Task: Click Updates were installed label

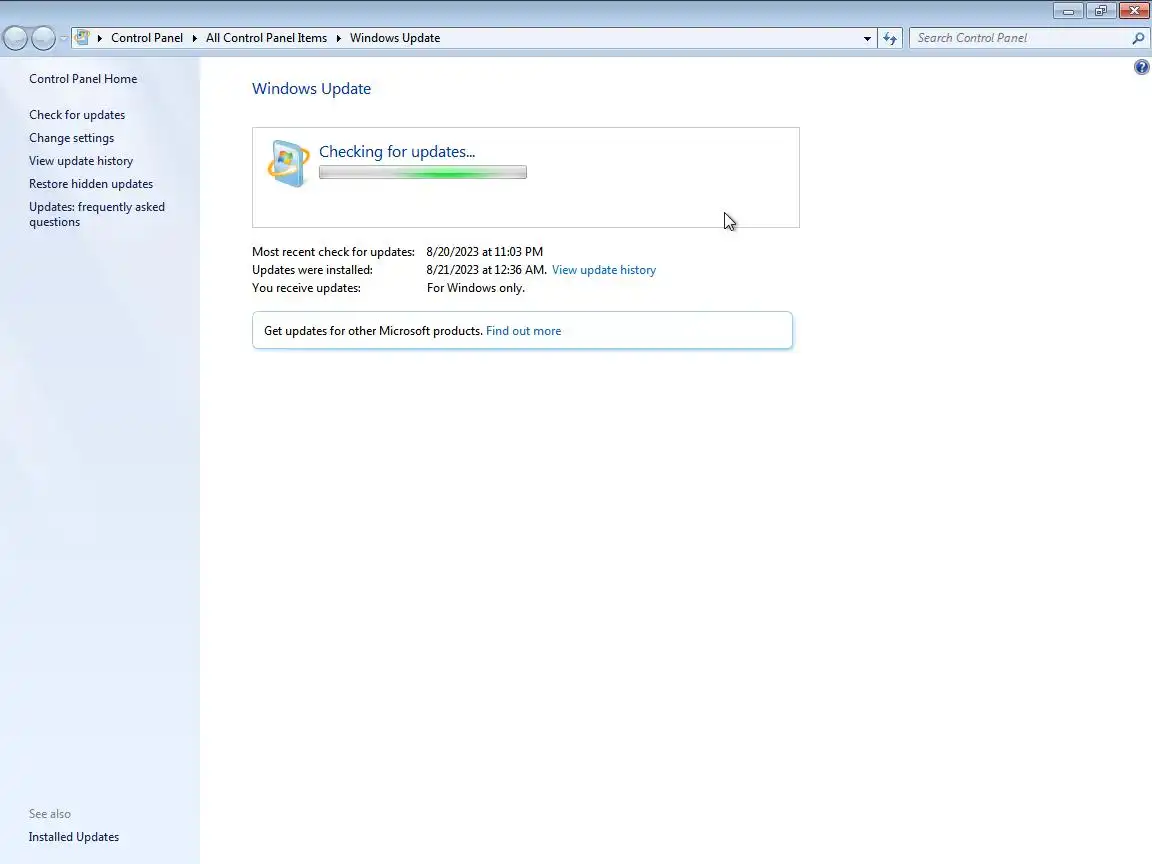Action: (312, 270)
